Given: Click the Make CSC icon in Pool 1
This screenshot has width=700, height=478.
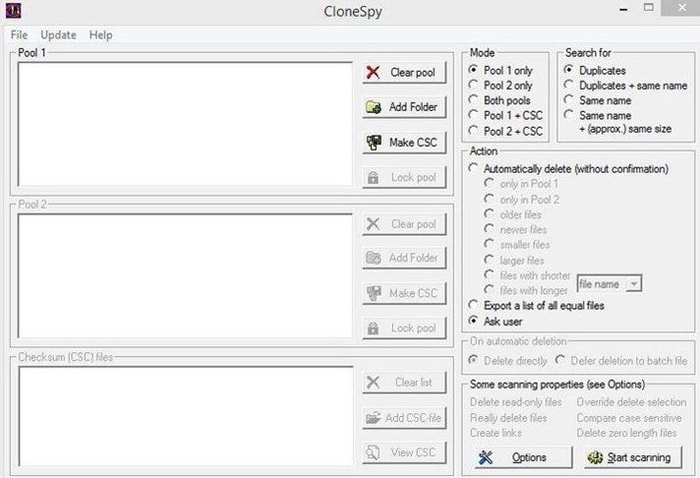Looking at the screenshot, I should pos(373,142).
